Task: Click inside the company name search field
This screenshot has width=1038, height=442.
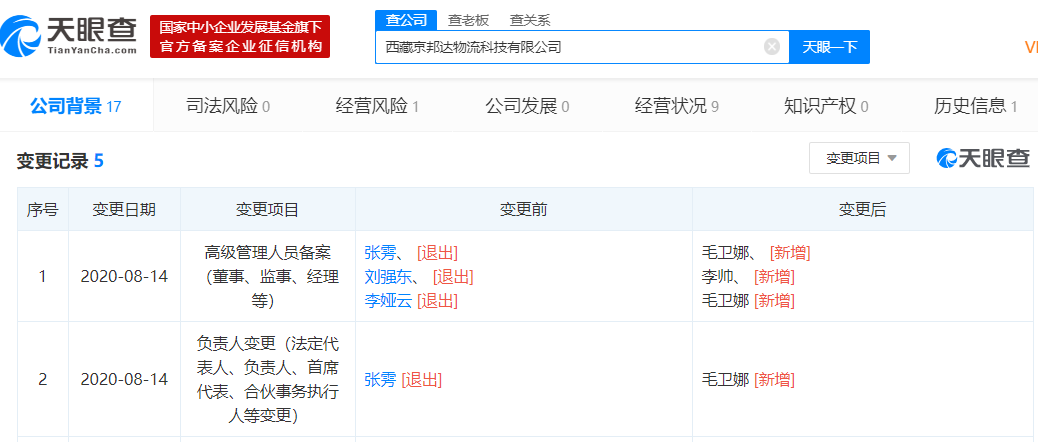Action: click(570, 47)
